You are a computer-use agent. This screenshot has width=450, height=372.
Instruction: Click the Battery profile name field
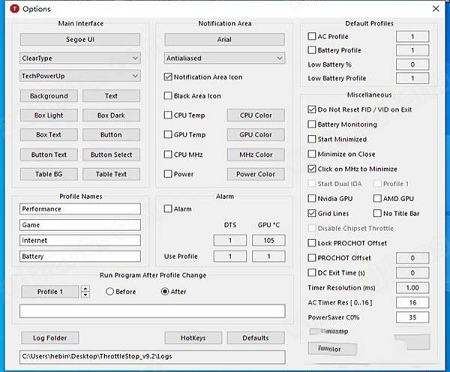coord(80,256)
